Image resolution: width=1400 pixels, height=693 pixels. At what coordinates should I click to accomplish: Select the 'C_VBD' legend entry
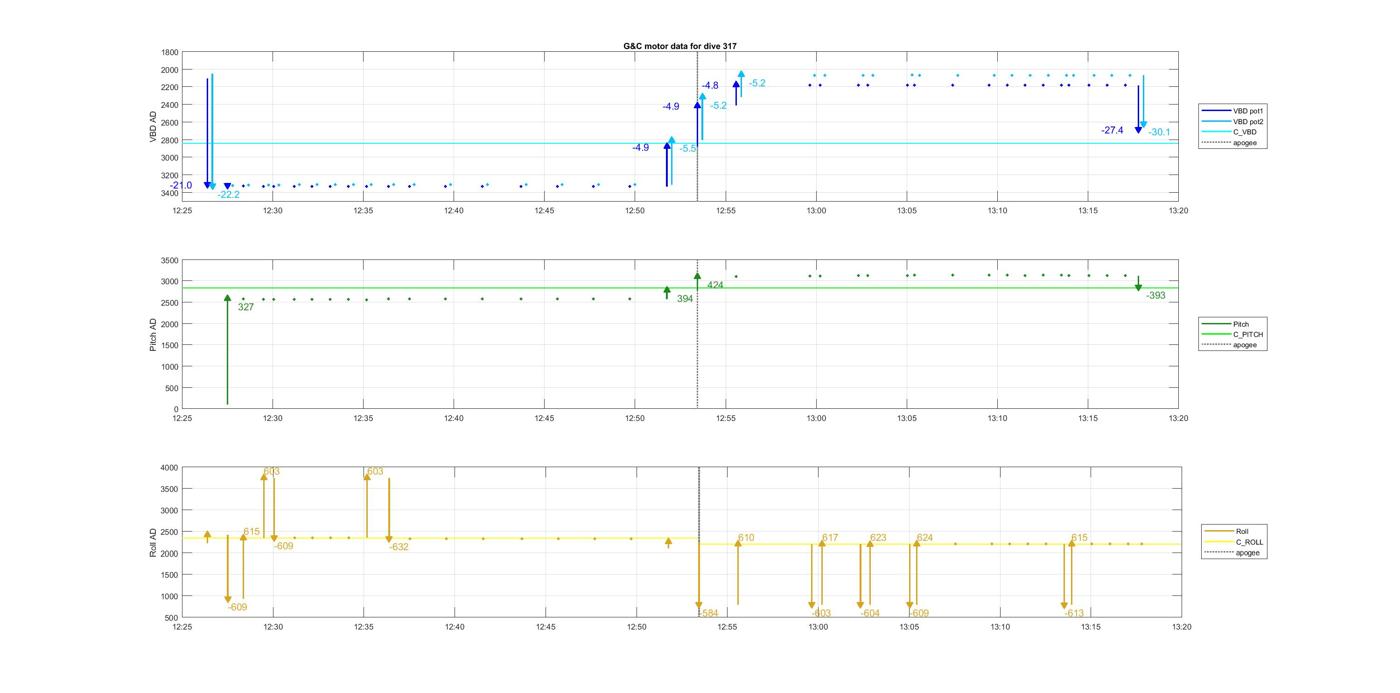pyautogui.click(x=1231, y=132)
